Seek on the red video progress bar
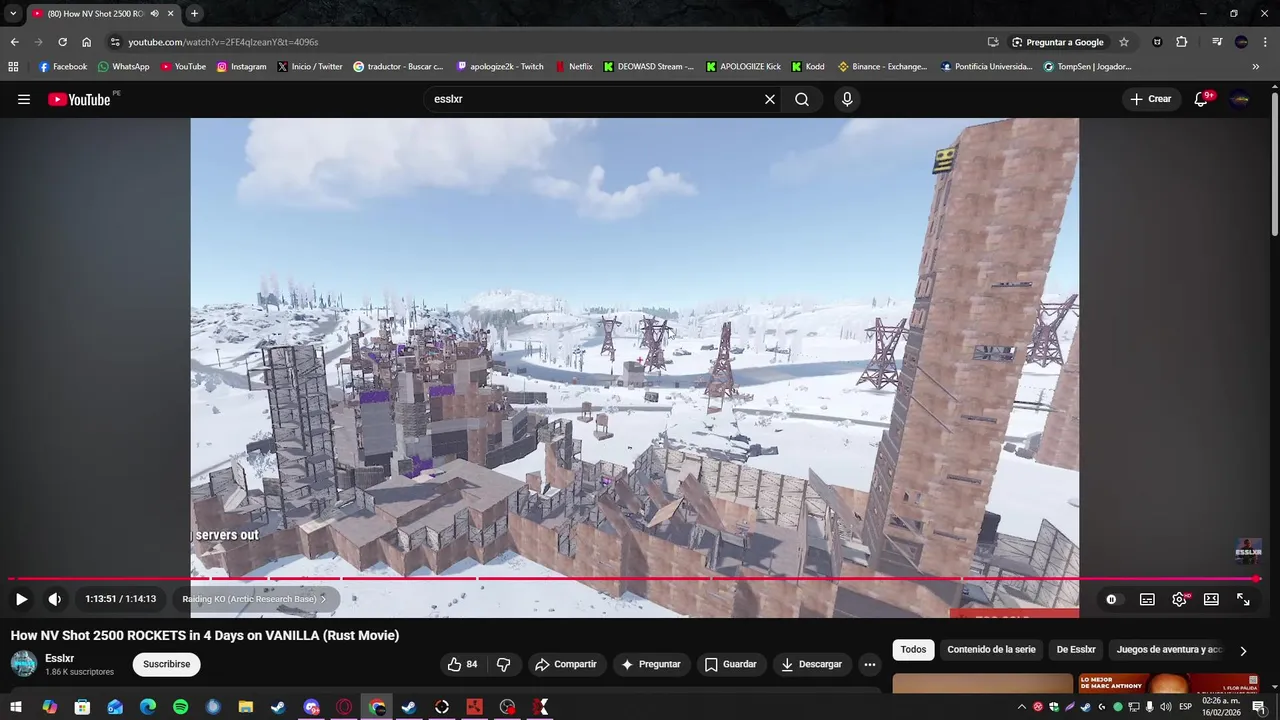Viewport: 1280px width, 720px height. coord(634,578)
